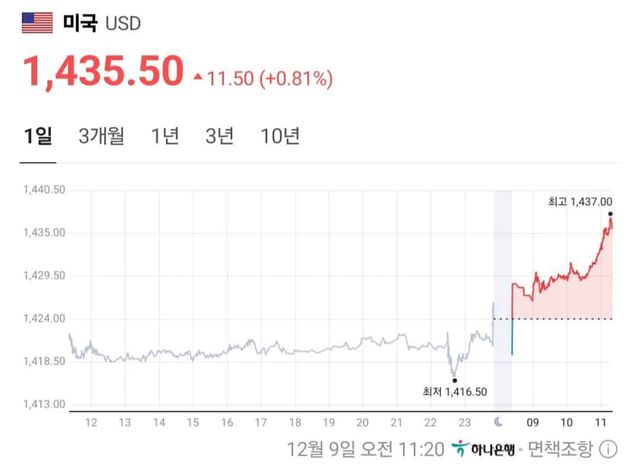
Task: Switch to the 3개월 tab
Action: click(x=101, y=137)
